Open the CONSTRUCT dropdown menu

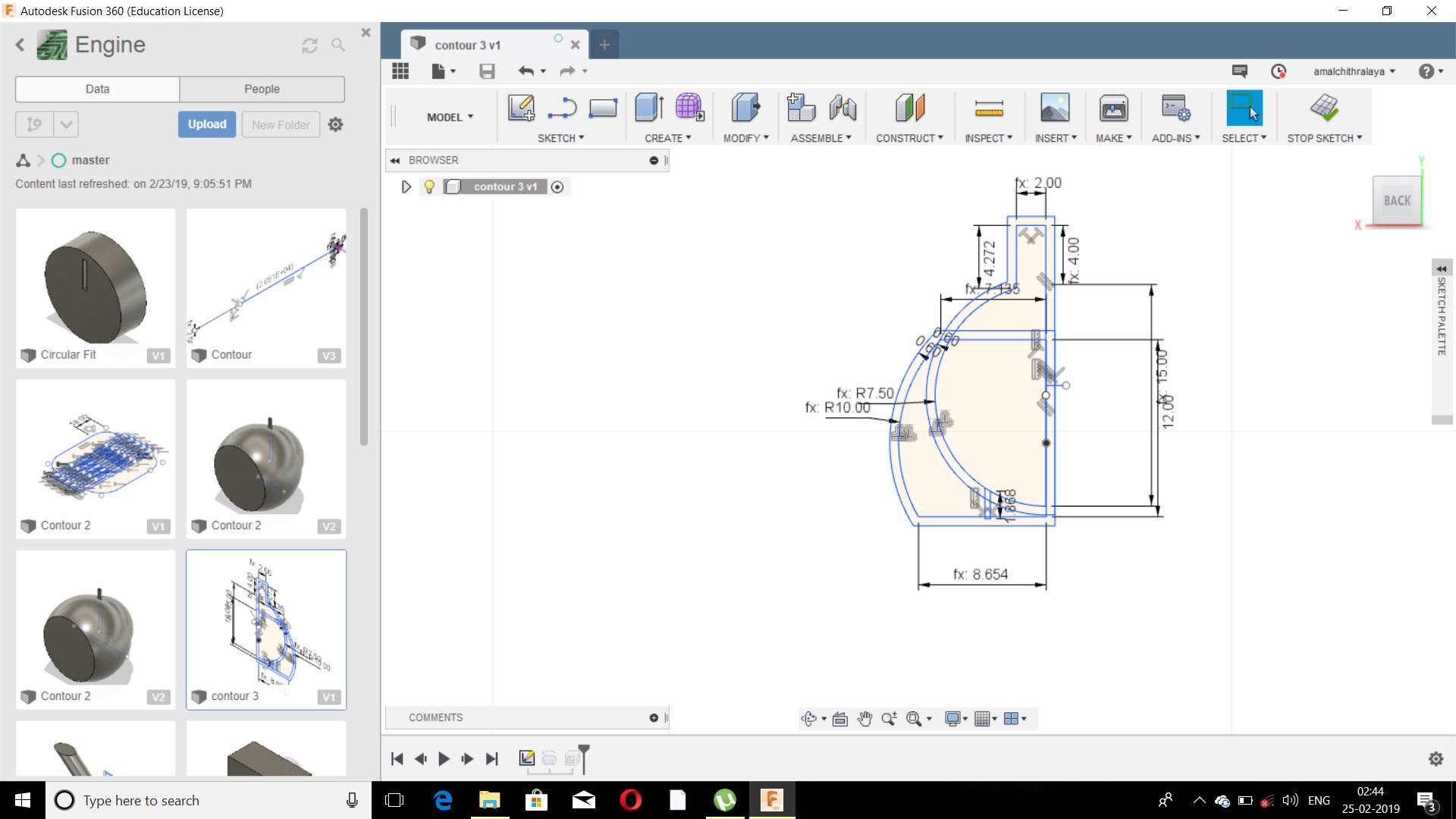point(909,138)
